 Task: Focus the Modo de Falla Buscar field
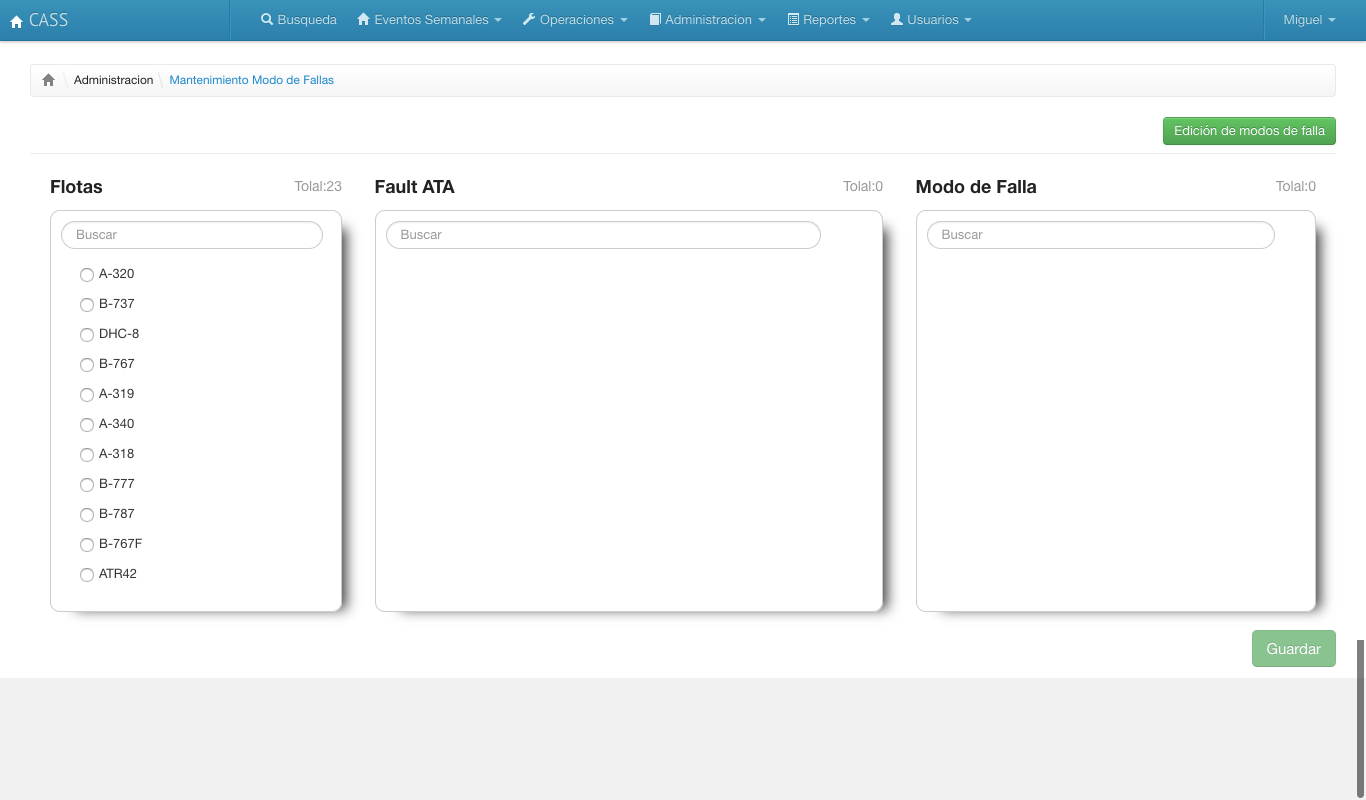pos(1101,235)
